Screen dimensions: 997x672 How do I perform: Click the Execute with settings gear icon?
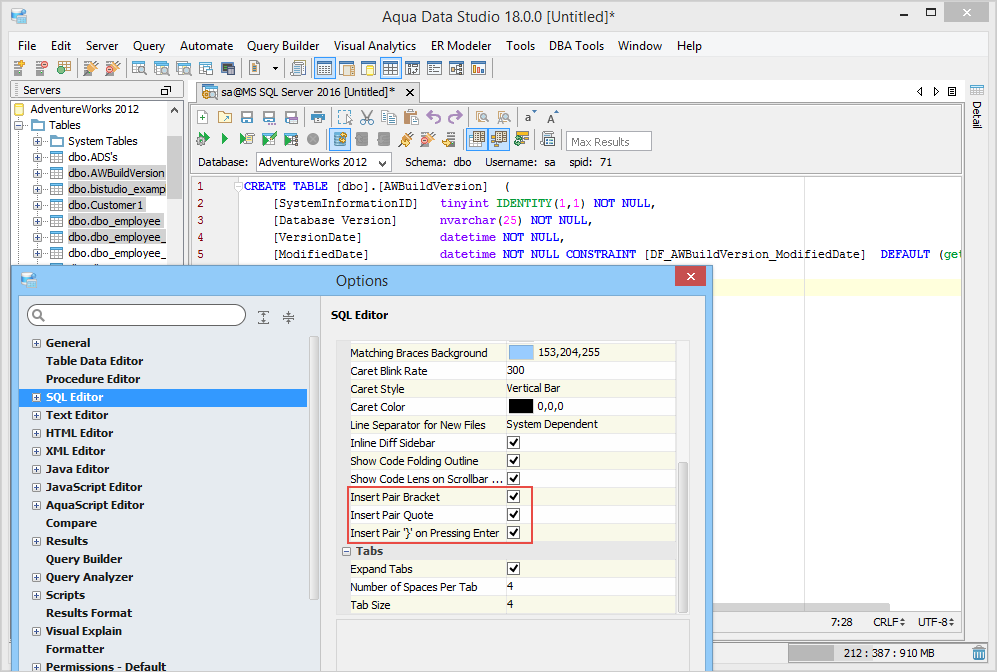coord(203,139)
